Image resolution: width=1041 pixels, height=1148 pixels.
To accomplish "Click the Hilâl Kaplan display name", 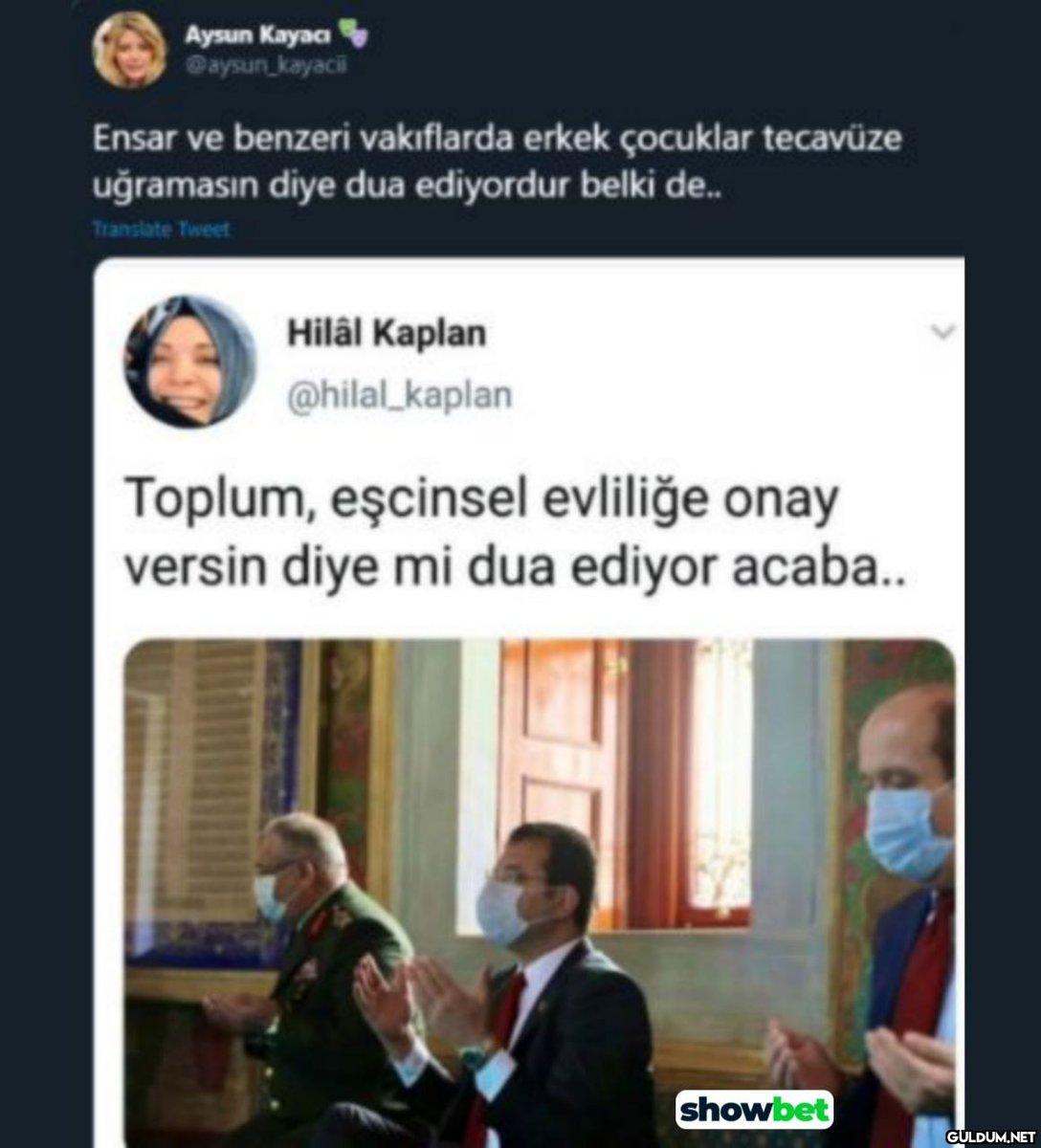I will (388, 334).
